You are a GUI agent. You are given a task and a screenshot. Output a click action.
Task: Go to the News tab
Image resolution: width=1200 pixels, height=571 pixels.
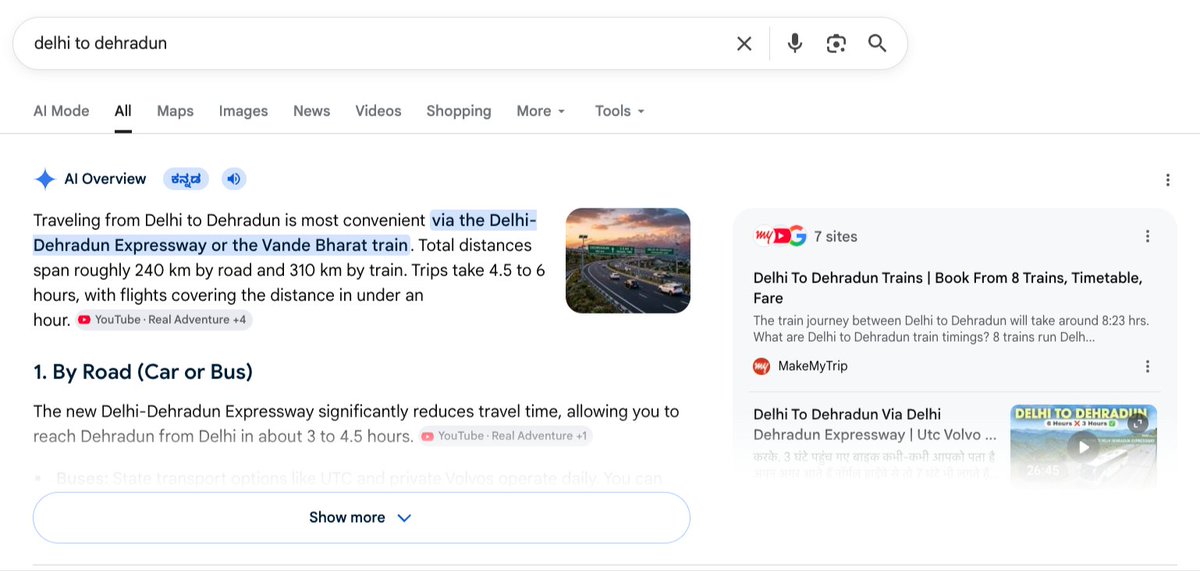311,111
